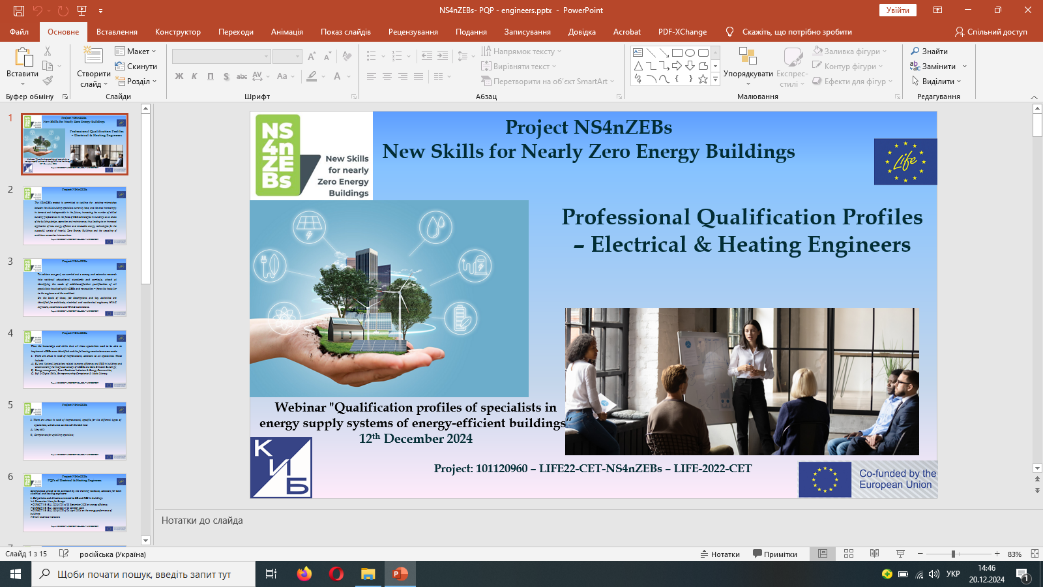1043x587 pixels.
Task: Open the Select (Виділити) dropdown
Action: click(x=936, y=81)
